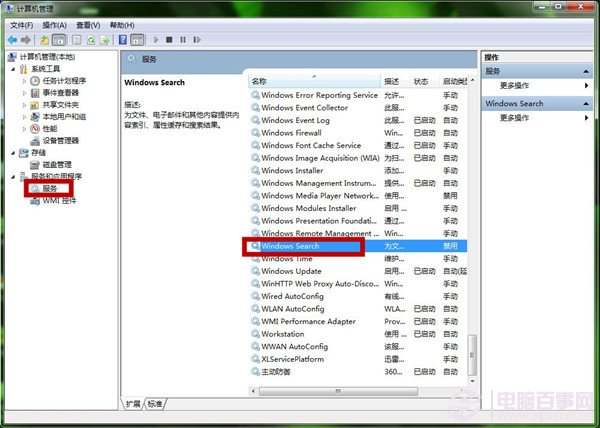Select 计算机管理(本地) root node
Screen dimensions: 600x428
point(47,57)
